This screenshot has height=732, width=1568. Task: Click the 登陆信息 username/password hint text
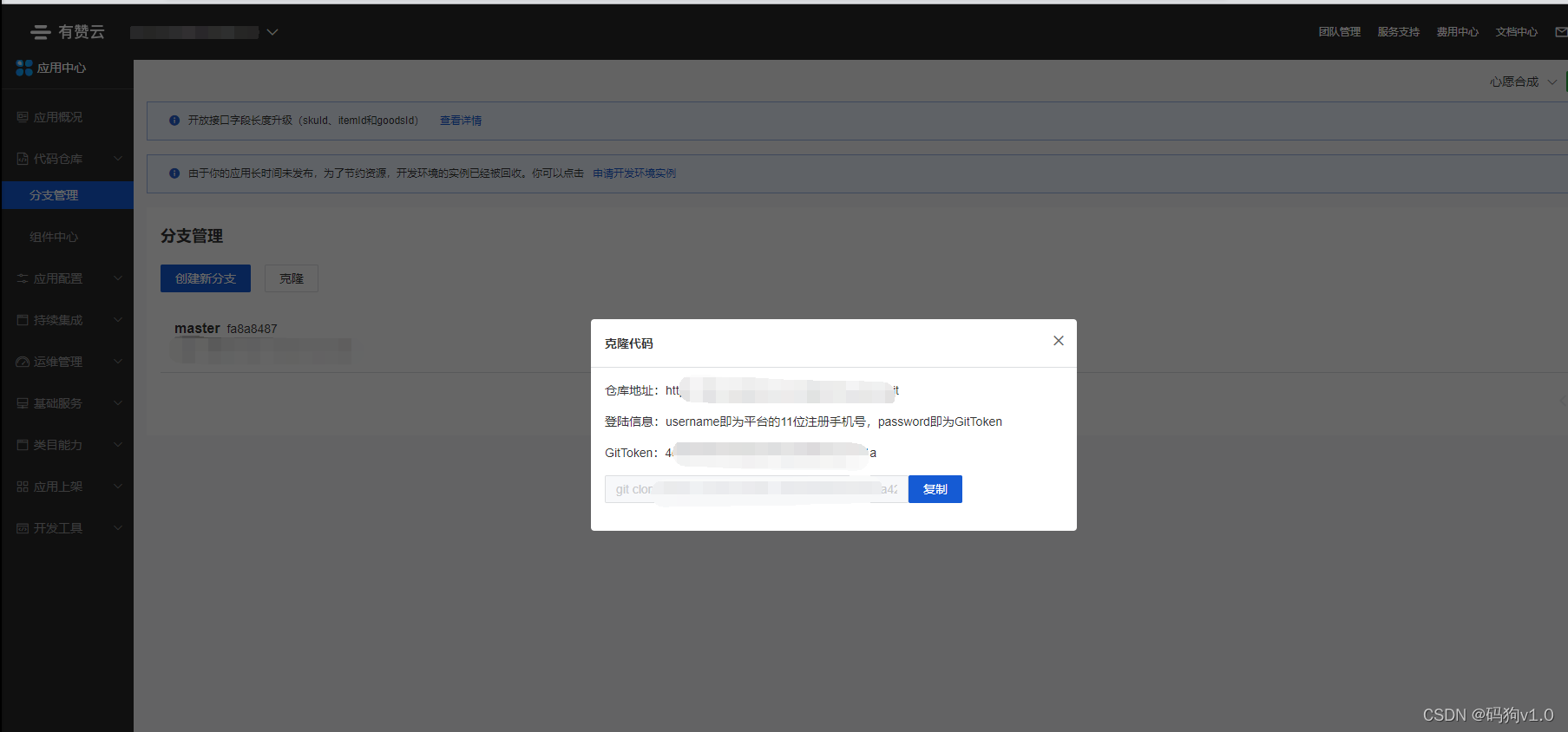(834, 422)
